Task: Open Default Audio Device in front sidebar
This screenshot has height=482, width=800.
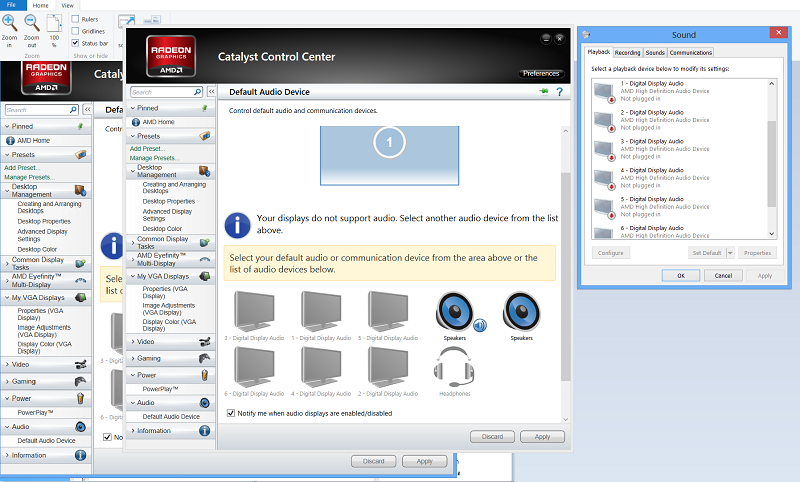Action: pos(171,417)
